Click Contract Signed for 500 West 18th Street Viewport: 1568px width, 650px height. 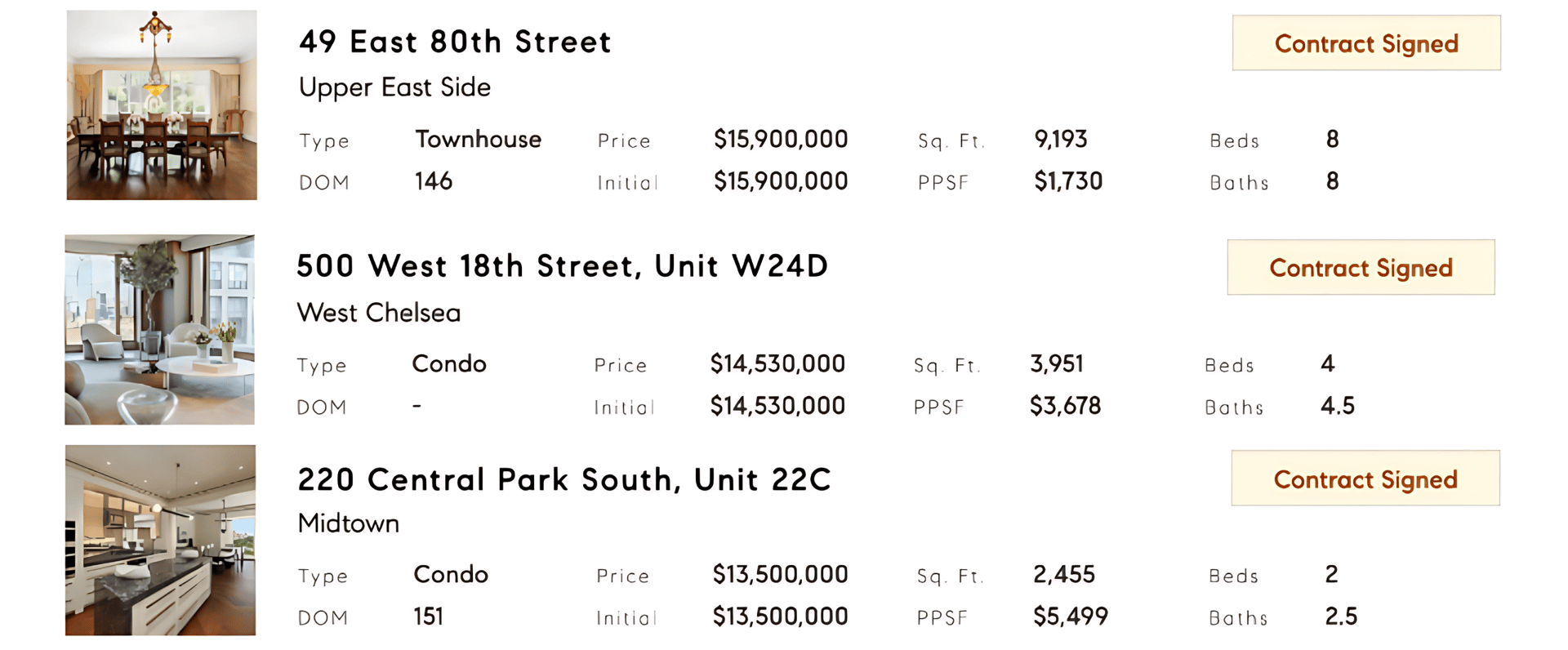(x=1361, y=268)
